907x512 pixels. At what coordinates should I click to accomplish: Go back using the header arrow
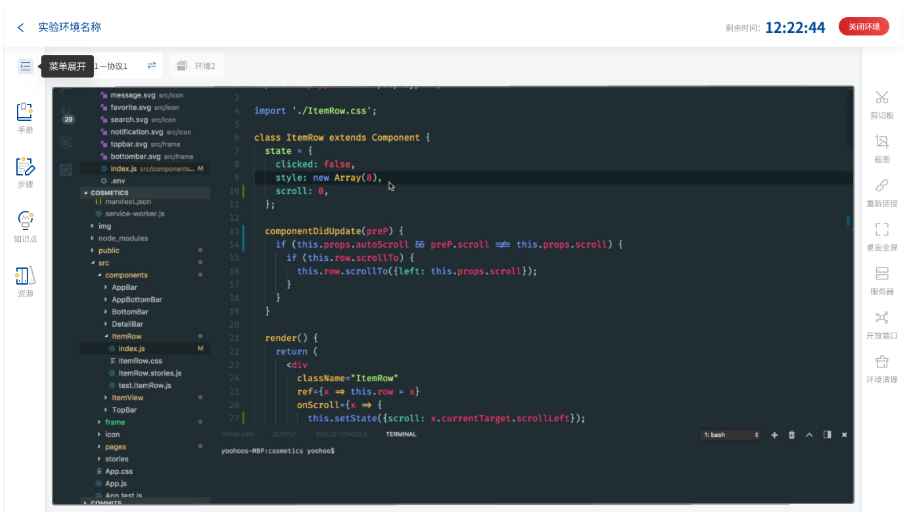pyautogui.click(x=21, y=27)
